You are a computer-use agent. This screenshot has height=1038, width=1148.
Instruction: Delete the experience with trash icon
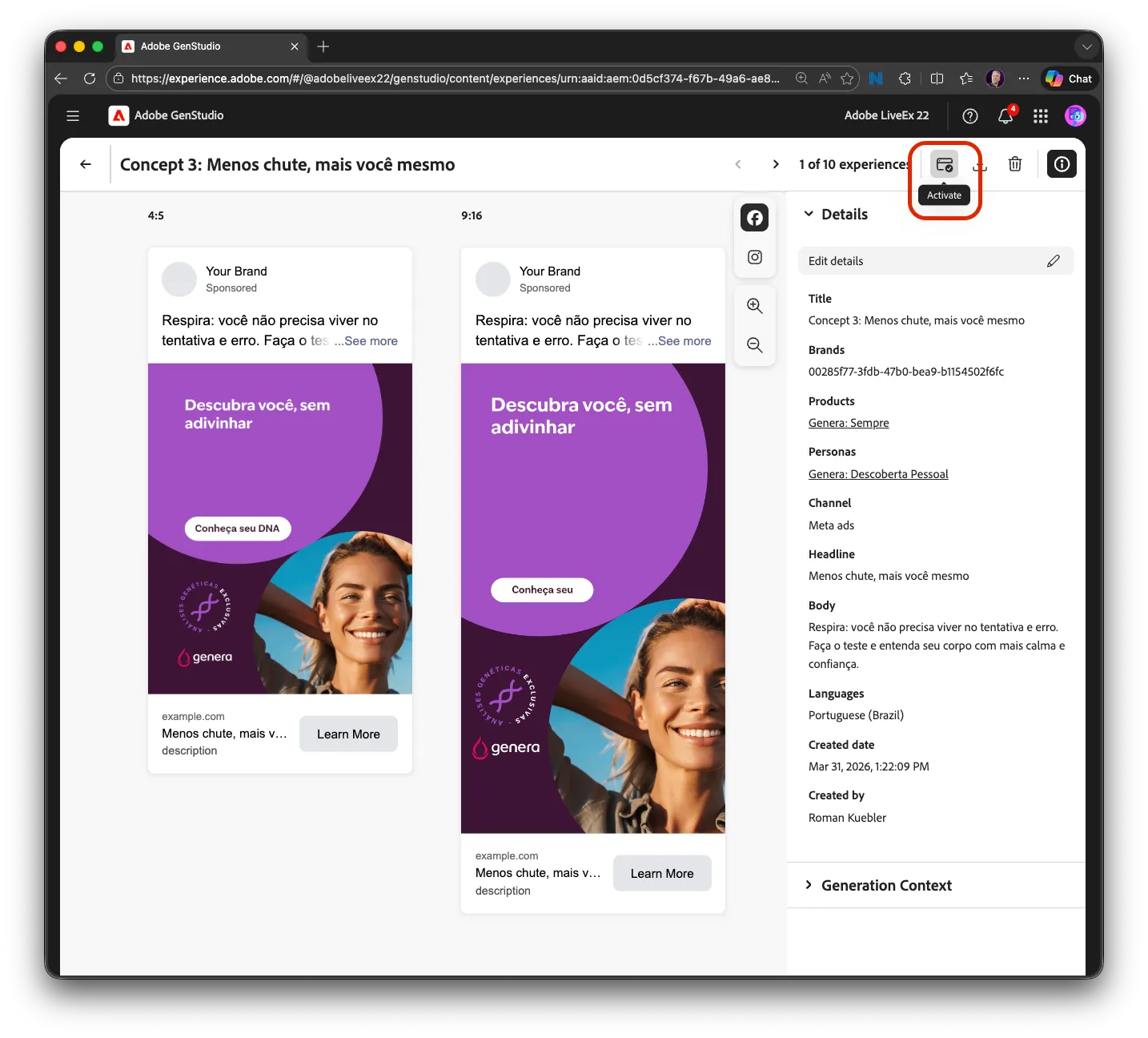click(1015, 164)
